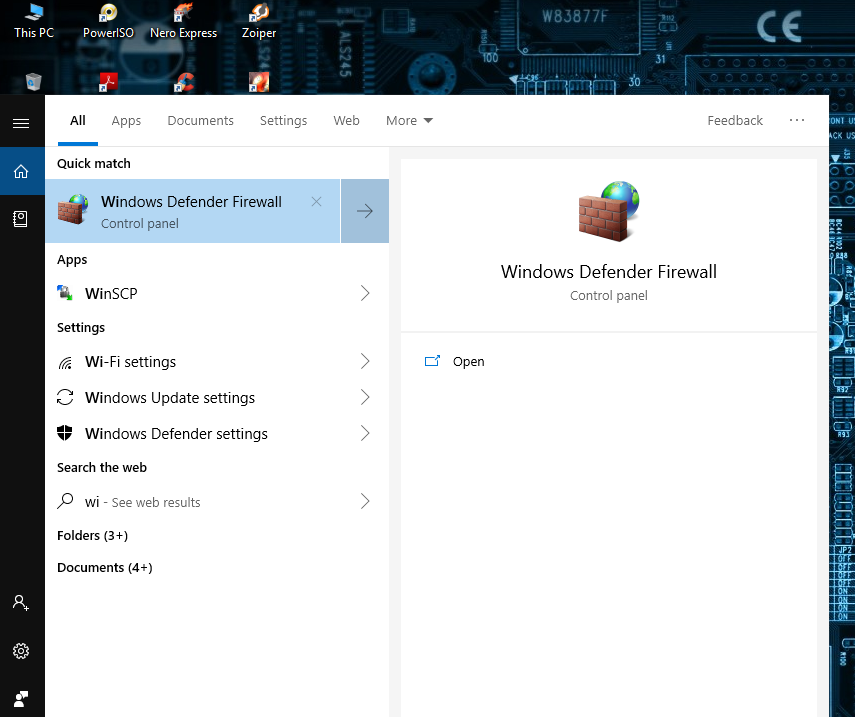Viewport: 855px width, 717px height.
Task: Open the hamburger menu in the sidebar
Action: tap(21, 123)
